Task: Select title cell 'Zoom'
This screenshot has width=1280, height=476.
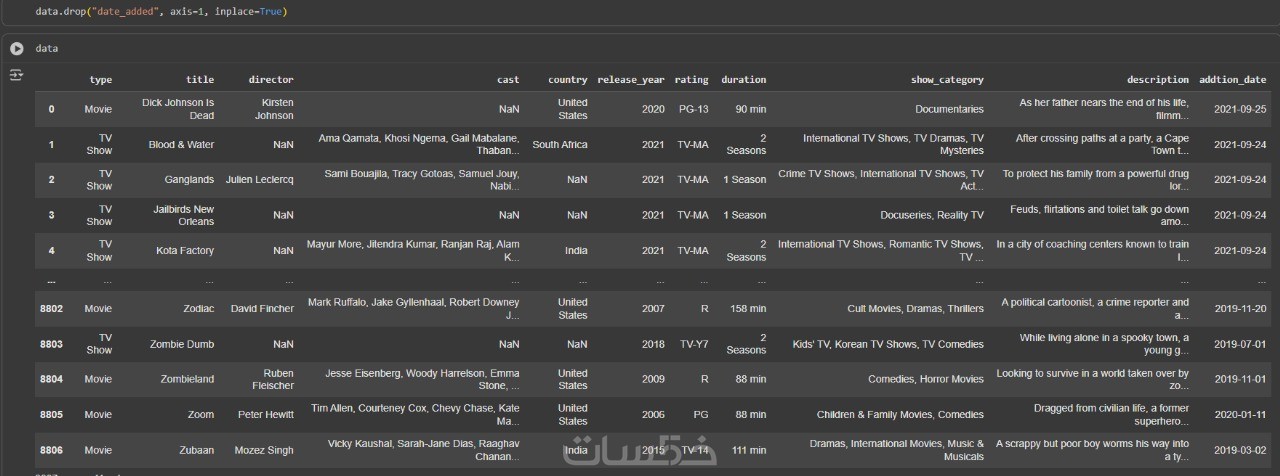Action: point(200,414)
